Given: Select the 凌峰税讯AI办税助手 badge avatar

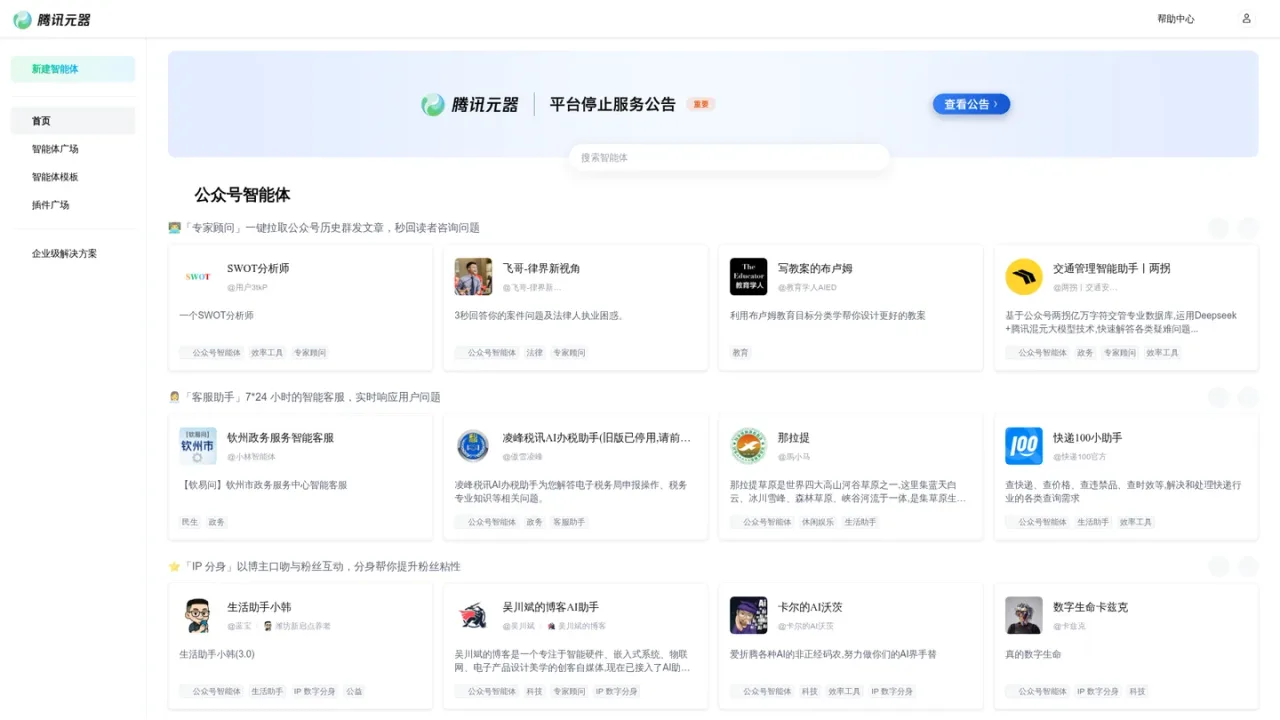Looking at the screenshot, I should click(x=473, y=446).
